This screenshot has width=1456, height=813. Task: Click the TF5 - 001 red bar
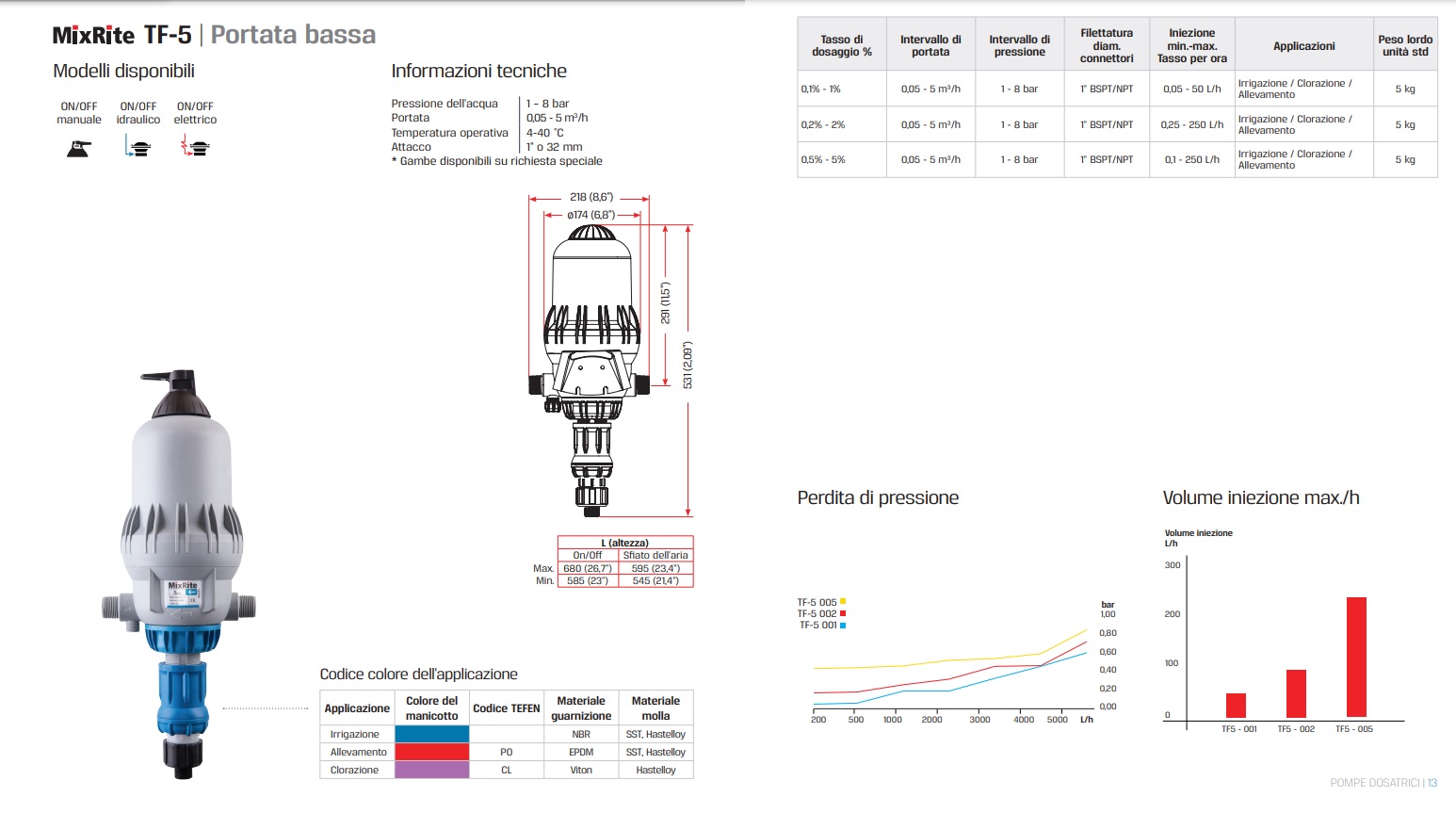pos(1236,706)
